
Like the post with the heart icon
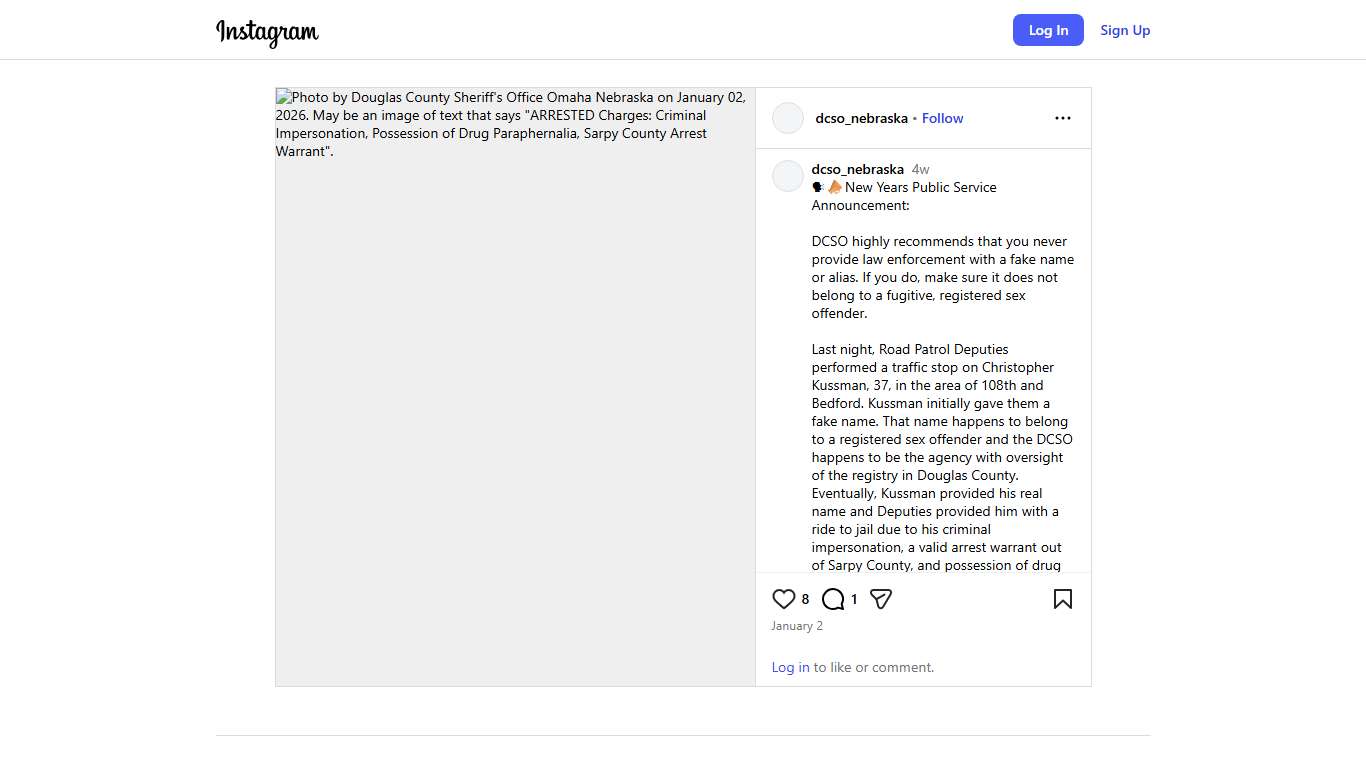tap(783, 599)
